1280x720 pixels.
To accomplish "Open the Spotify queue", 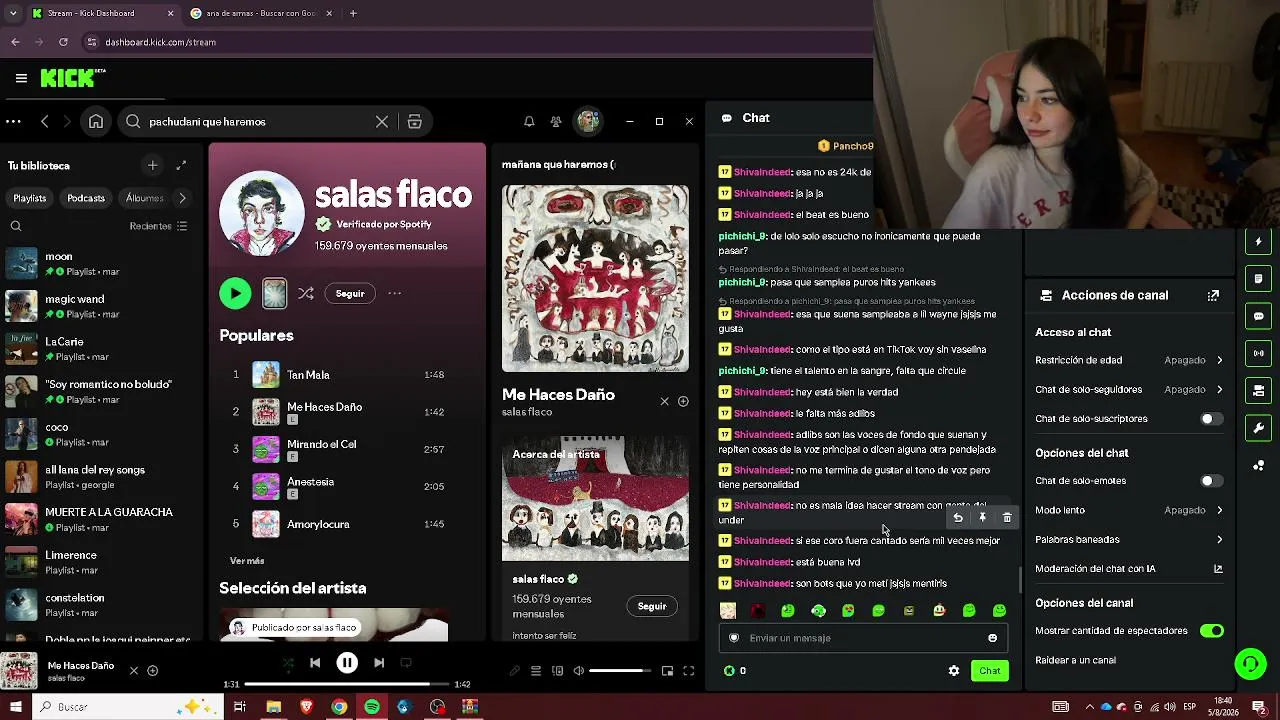I will point(536,671).
